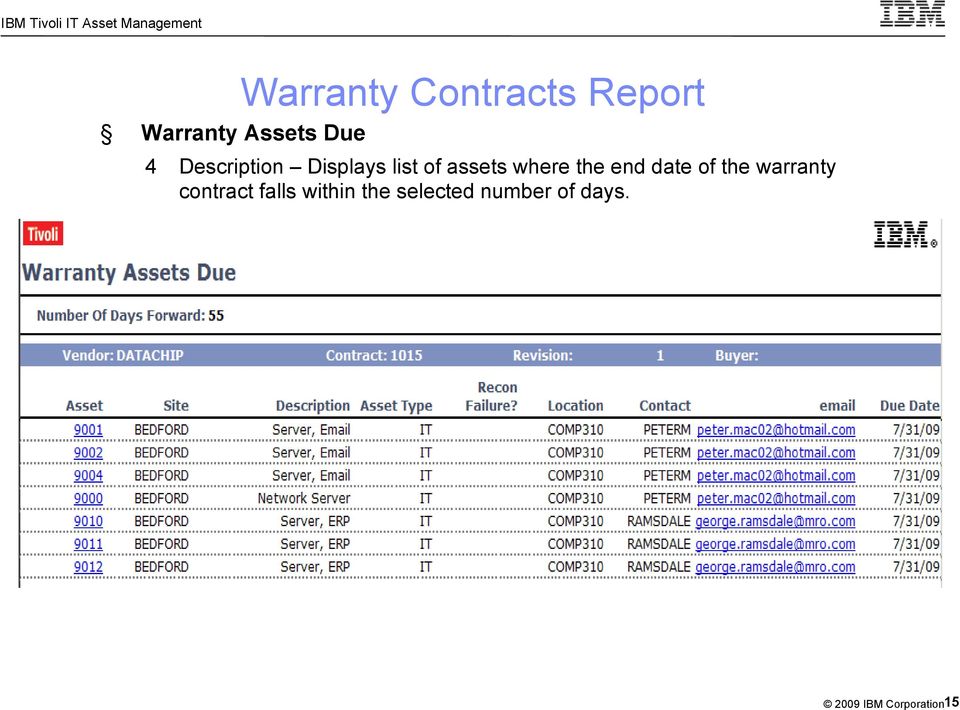Image resolution: width=960 pixels, height=710 pixels.
Task: Click the Site column header
Action: click(x=176, y=406)
